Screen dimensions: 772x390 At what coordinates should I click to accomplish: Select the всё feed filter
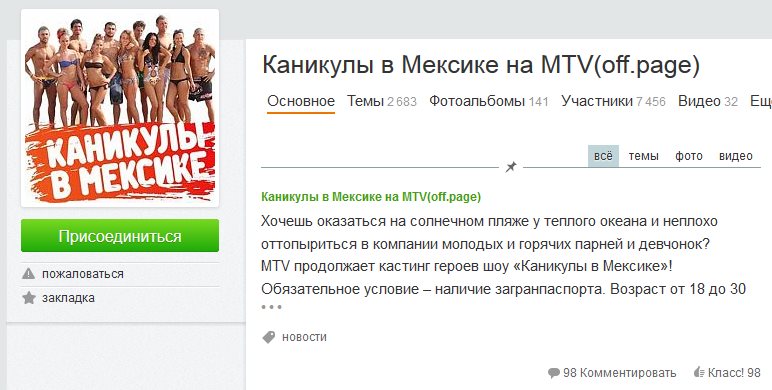(x=603, y=156)
